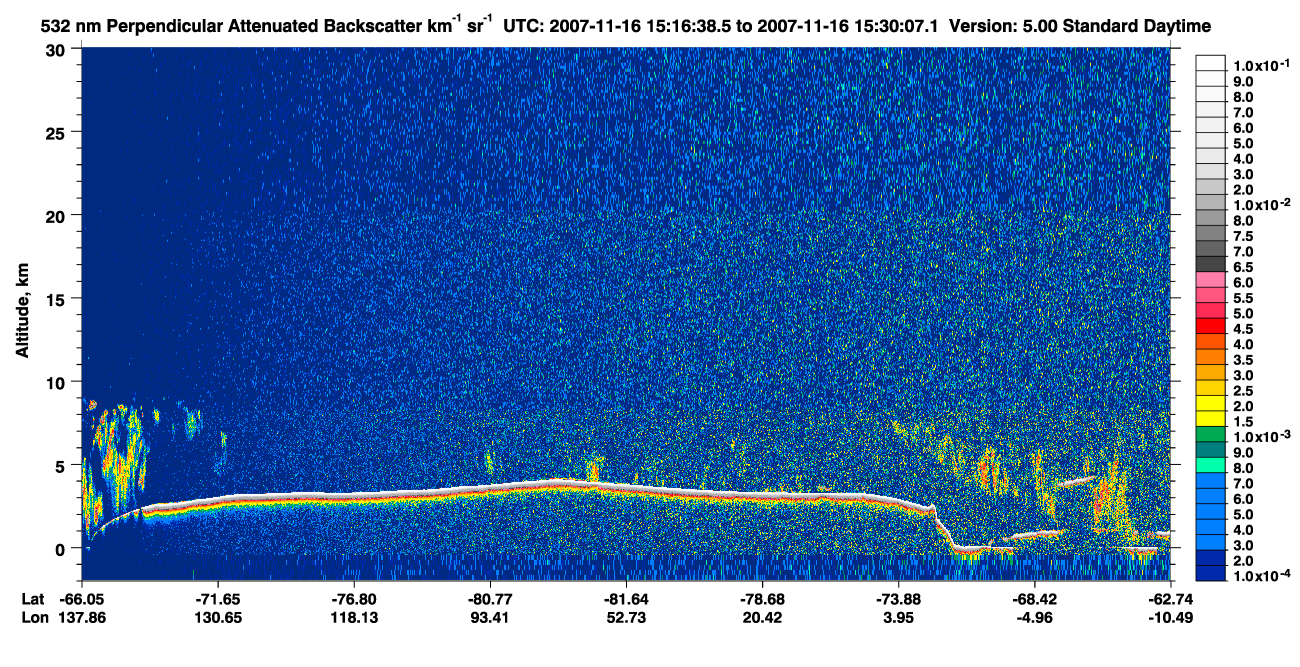Click the longitude value '3.95'

[x=898, y=617]
